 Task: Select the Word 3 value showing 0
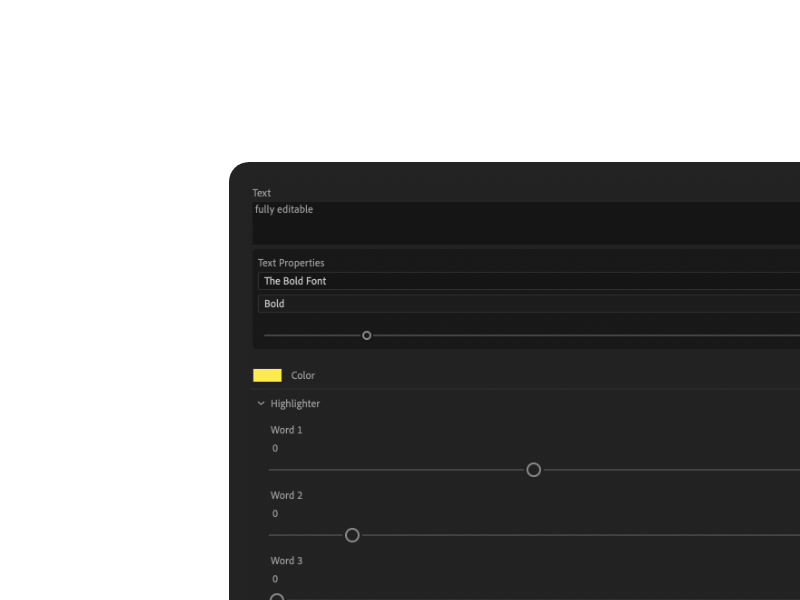275,578
